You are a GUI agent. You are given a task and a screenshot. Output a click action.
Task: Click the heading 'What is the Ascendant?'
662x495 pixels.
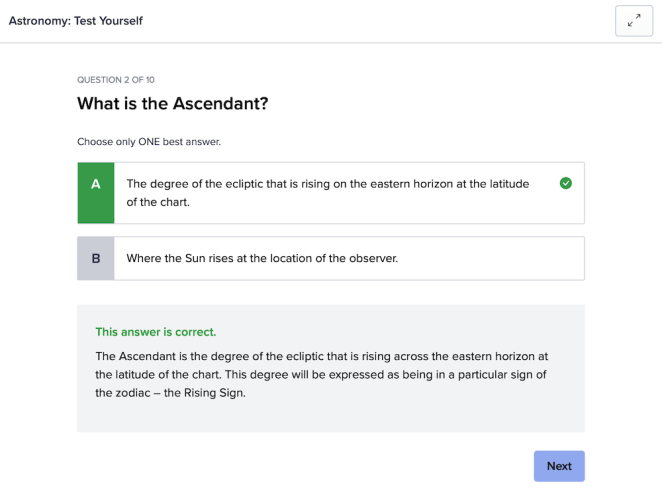[x=172, y=104]
